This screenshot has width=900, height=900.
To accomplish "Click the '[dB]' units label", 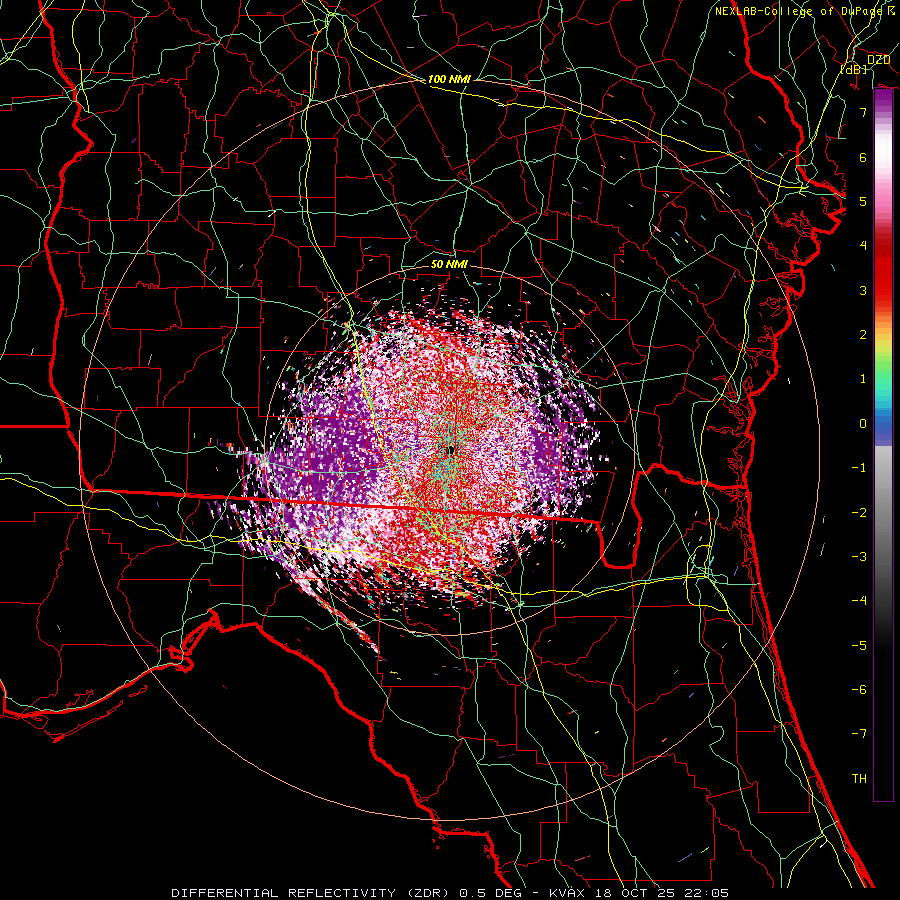I will coord(854,69).
